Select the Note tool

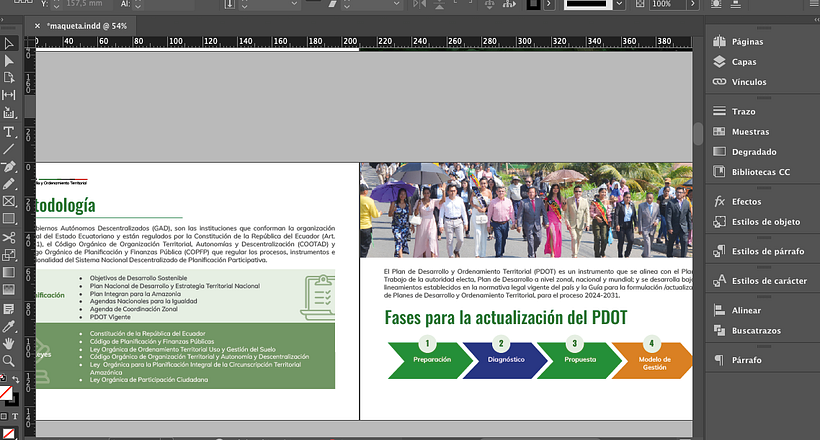tap(9, 309)
